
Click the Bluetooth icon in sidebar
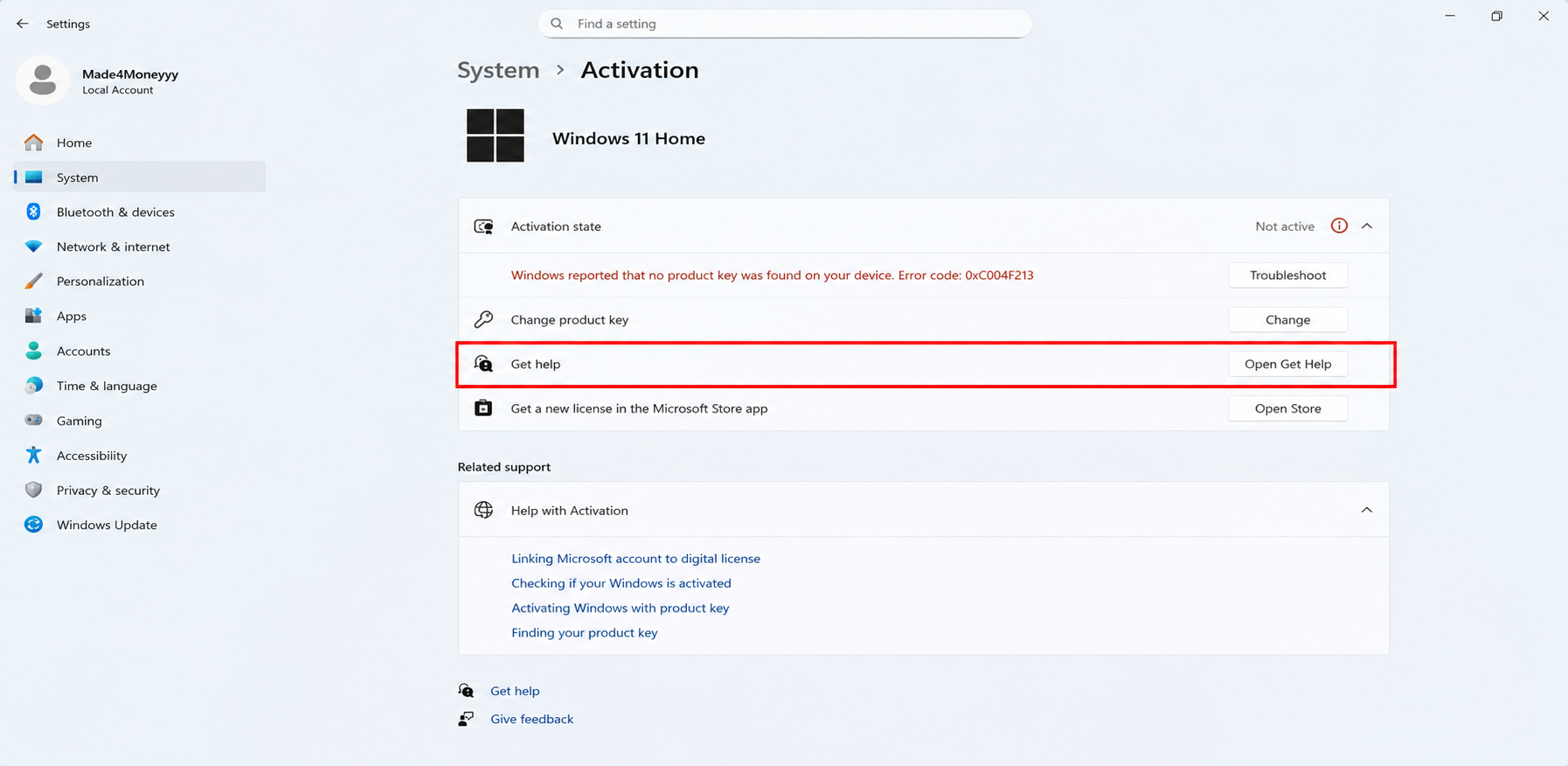34,212
